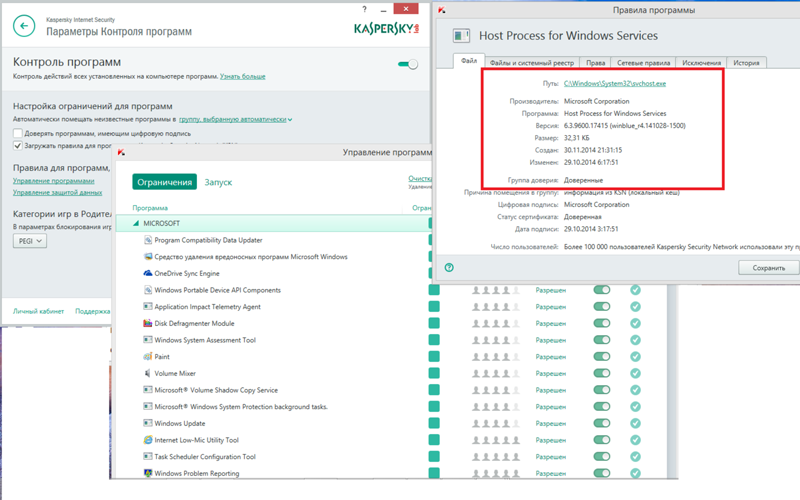Click Host Process program icon in rules window
Image resolution: width=800 pixels, height=500 pixels.
[461, 35]
